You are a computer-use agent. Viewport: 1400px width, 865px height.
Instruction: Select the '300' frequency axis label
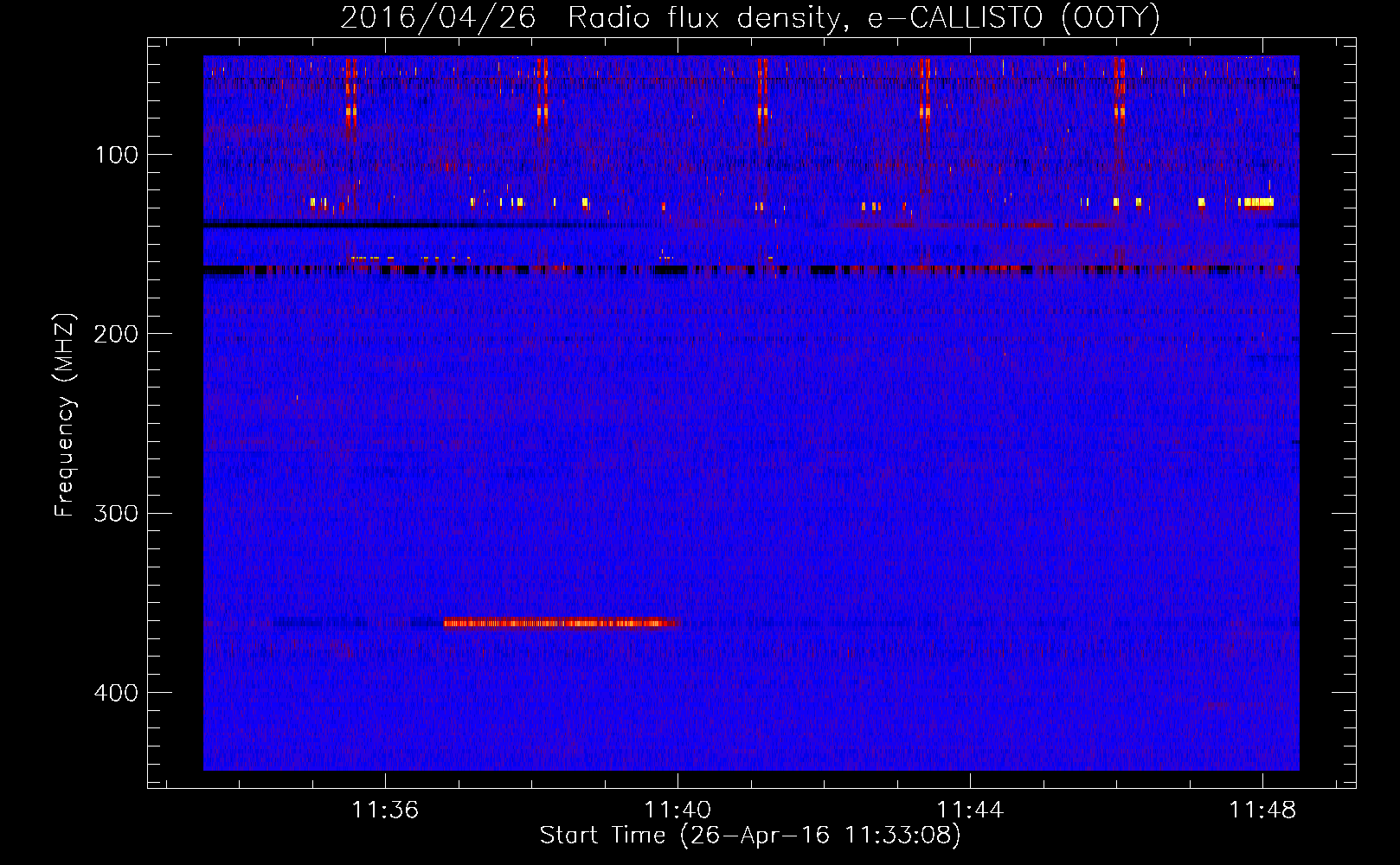(117, 513)
